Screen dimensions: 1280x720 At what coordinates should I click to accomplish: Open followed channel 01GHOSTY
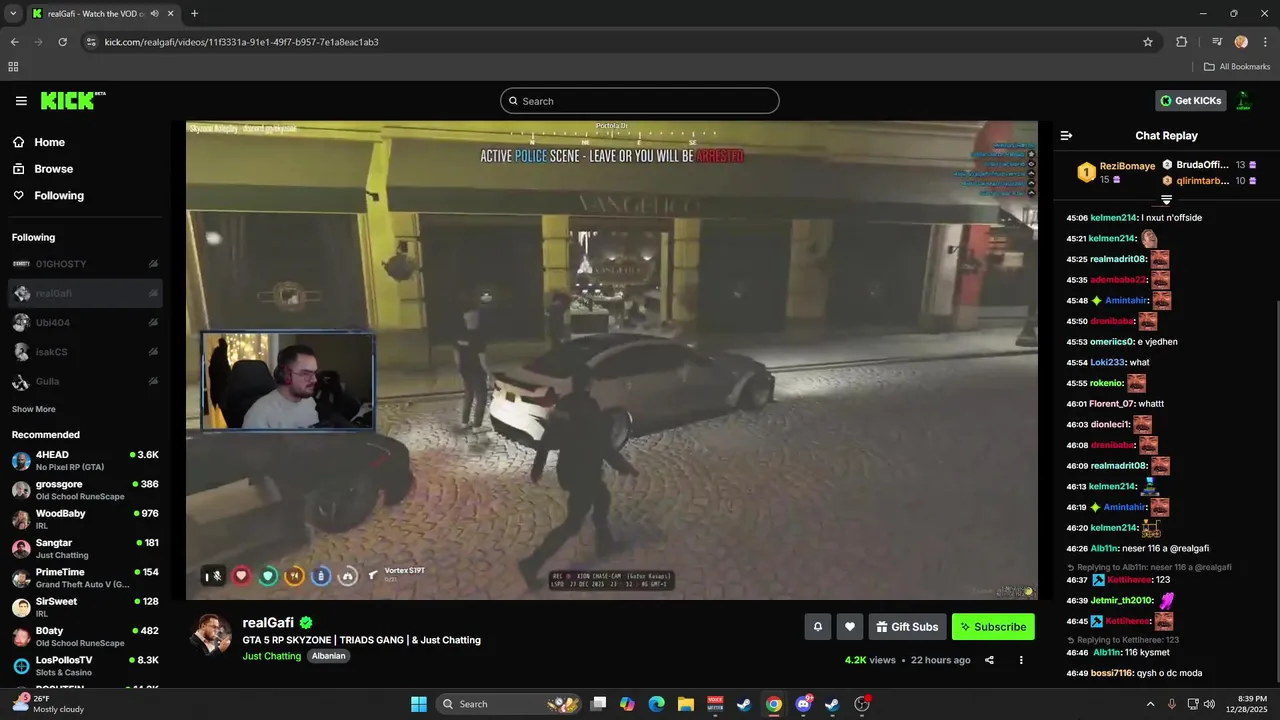[x=85, y=264]
